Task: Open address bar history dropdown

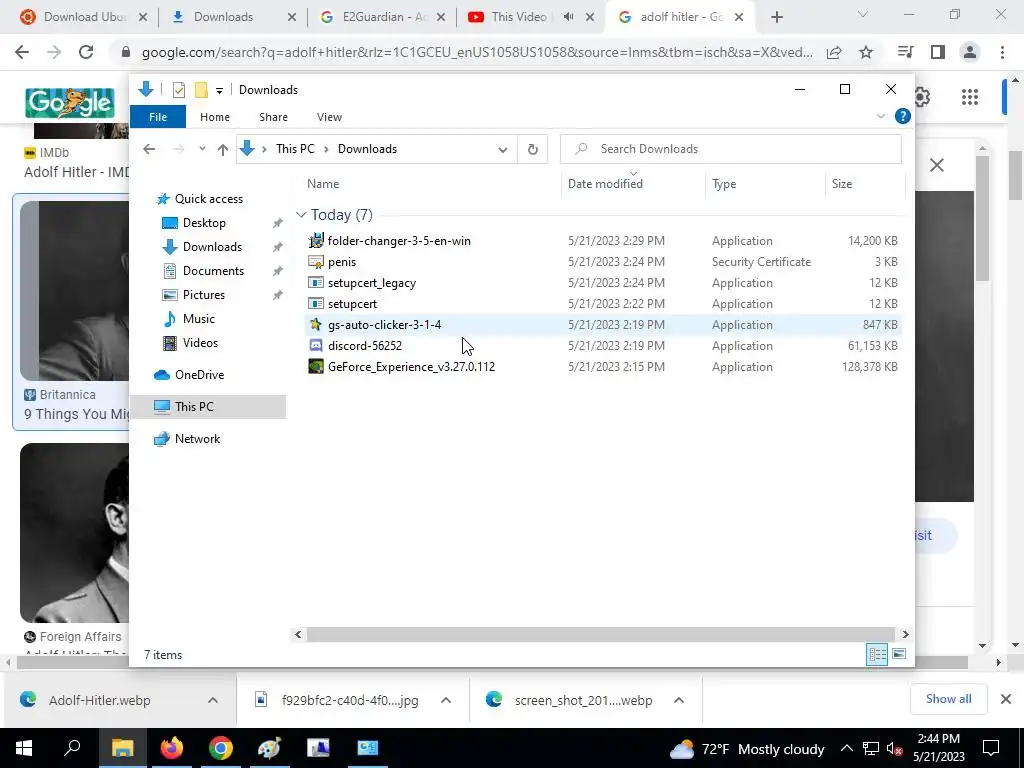Action: [x=502, y=150]
